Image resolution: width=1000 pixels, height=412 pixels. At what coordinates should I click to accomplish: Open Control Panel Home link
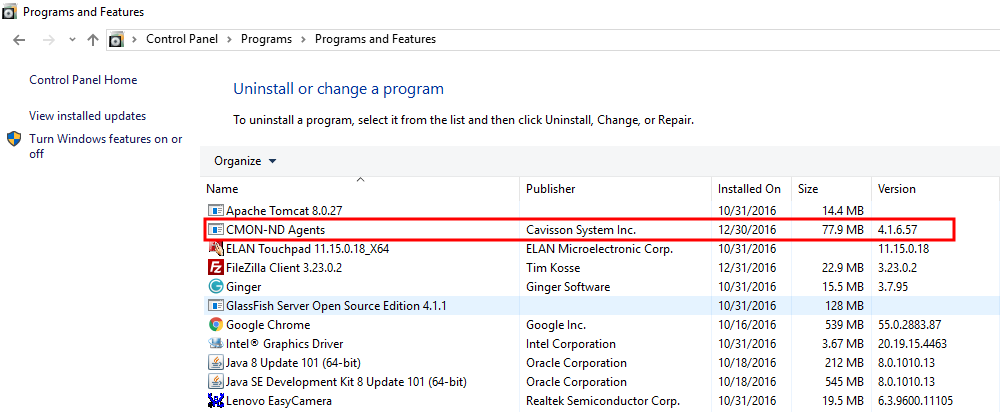83,80
